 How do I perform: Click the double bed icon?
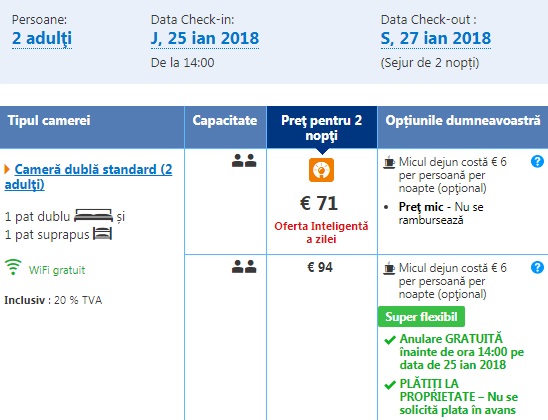[93, 216]
